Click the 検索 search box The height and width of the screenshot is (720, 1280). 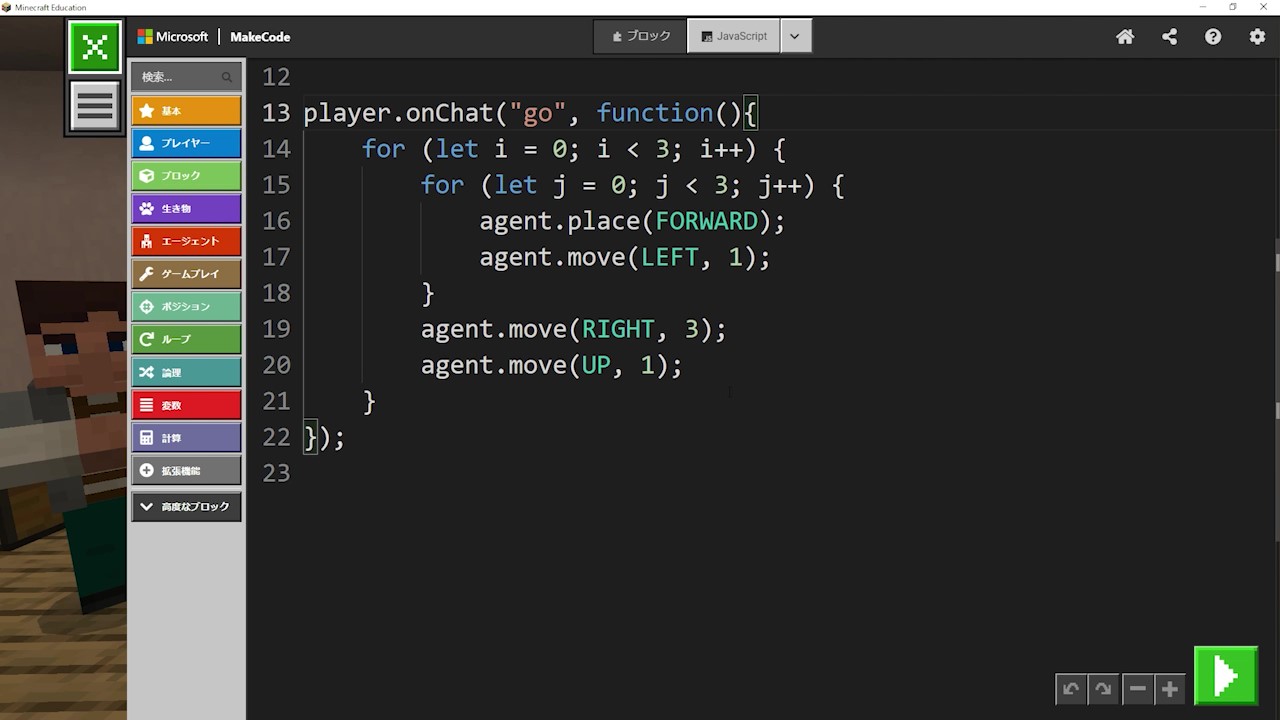point(180,77)
